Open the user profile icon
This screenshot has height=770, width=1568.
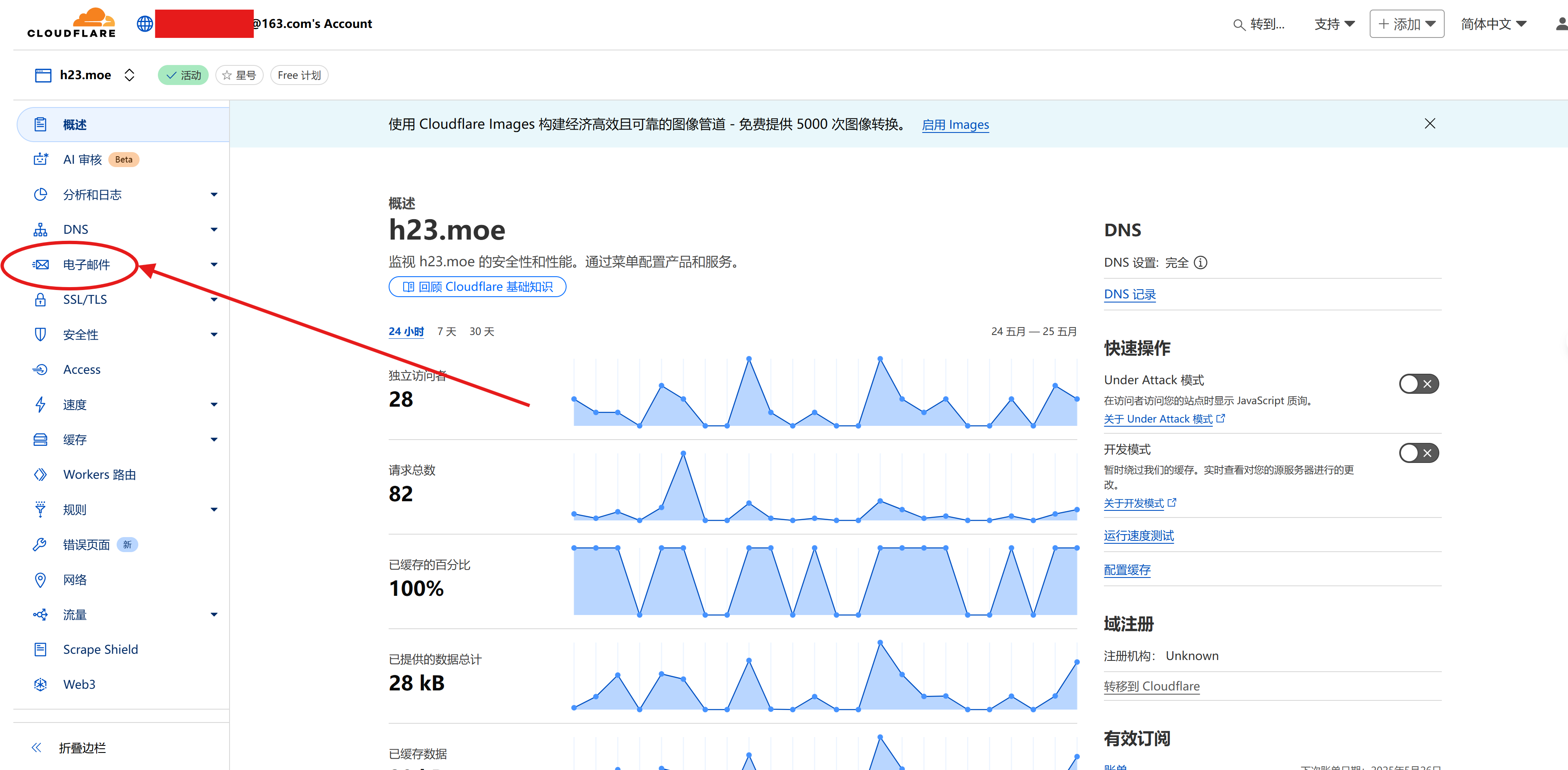click(x=1561, y=24)
